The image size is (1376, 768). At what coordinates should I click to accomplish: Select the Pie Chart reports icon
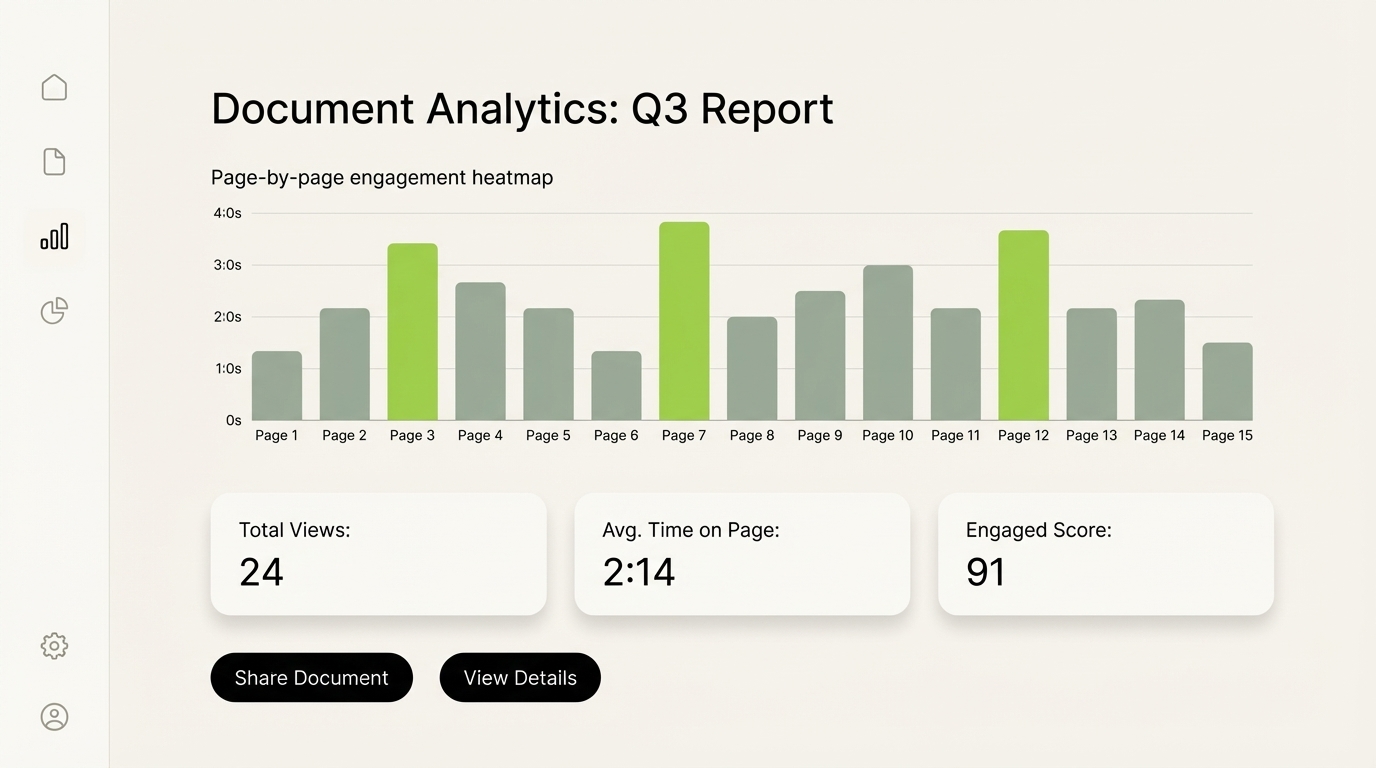pyautogui.click(x=54, y=311)
